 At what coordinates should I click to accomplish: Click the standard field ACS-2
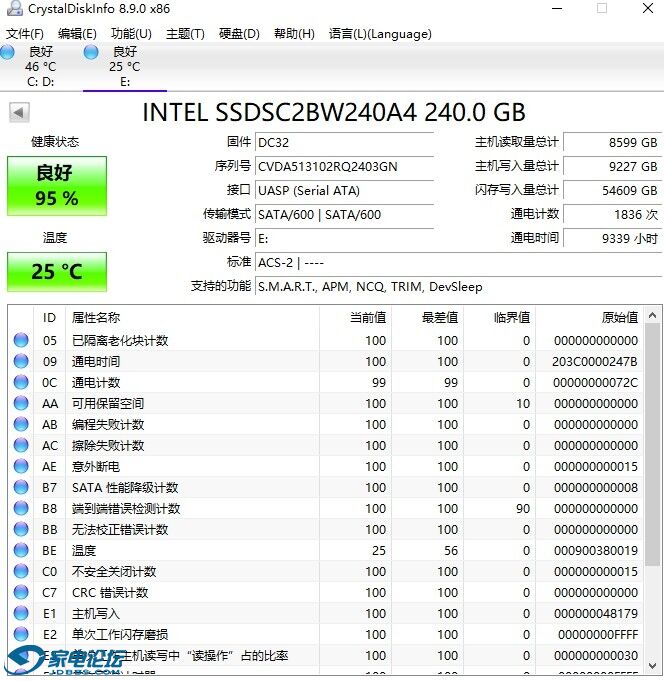point(459,263)
